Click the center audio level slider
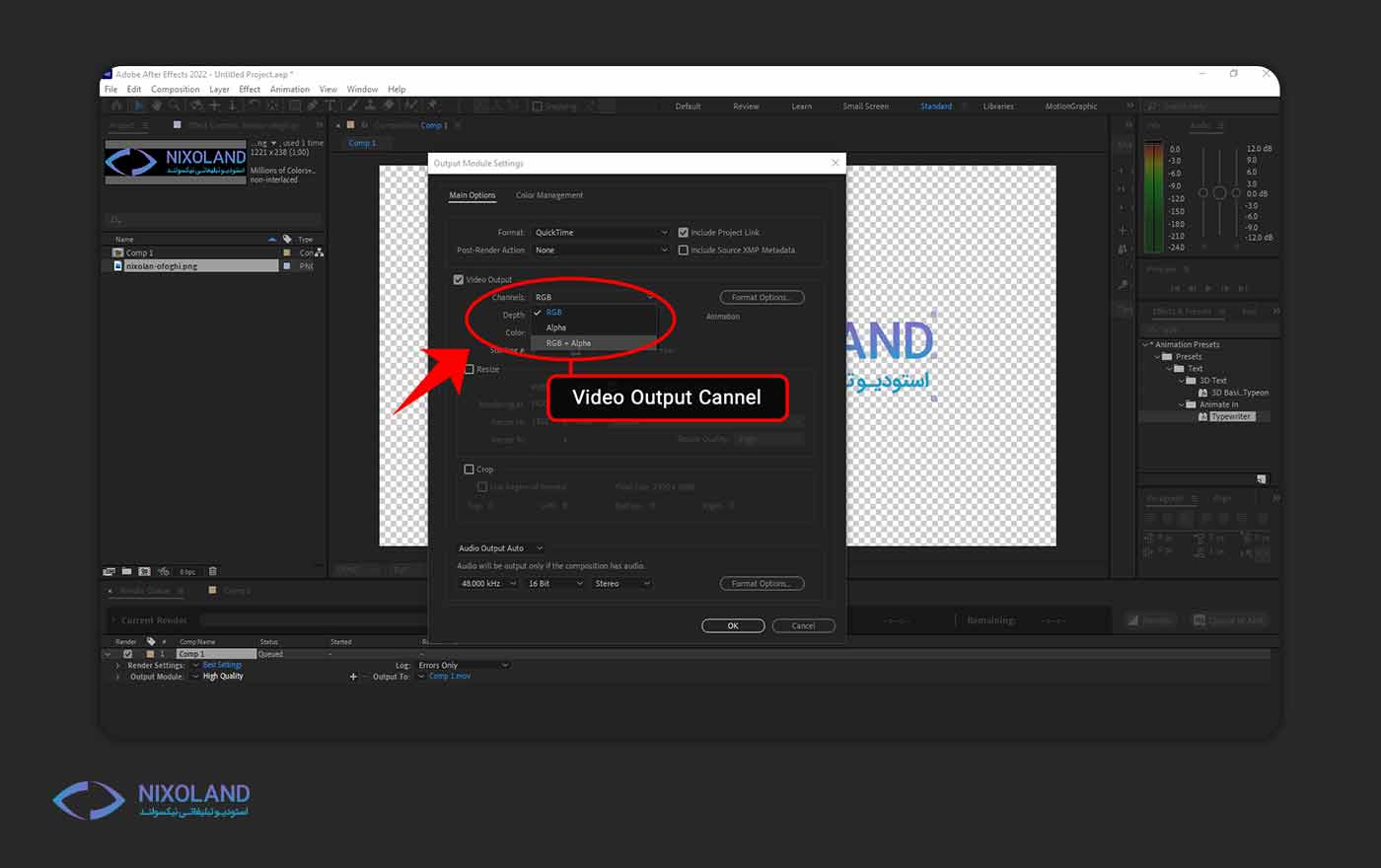Image resolution: width=1381 pixels, height=868 pixels. (1220, 193)
